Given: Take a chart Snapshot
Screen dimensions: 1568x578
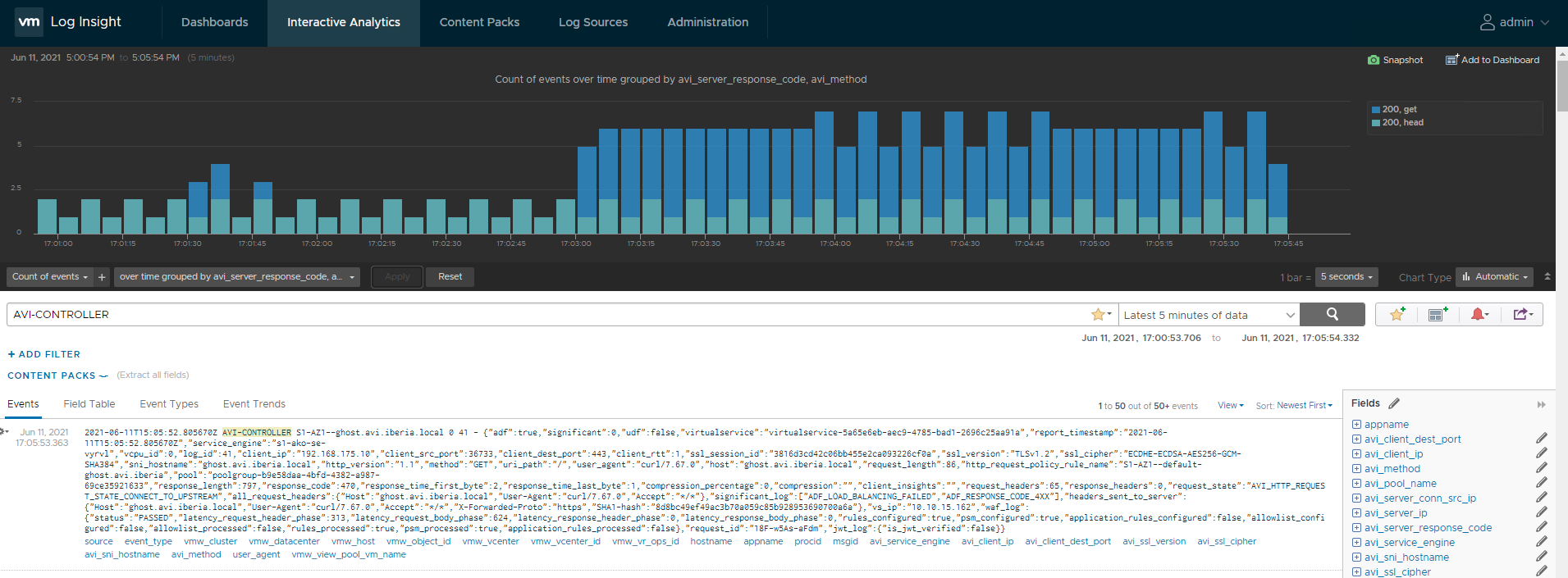Looking at the screenshot, I should click(1395, 60).
